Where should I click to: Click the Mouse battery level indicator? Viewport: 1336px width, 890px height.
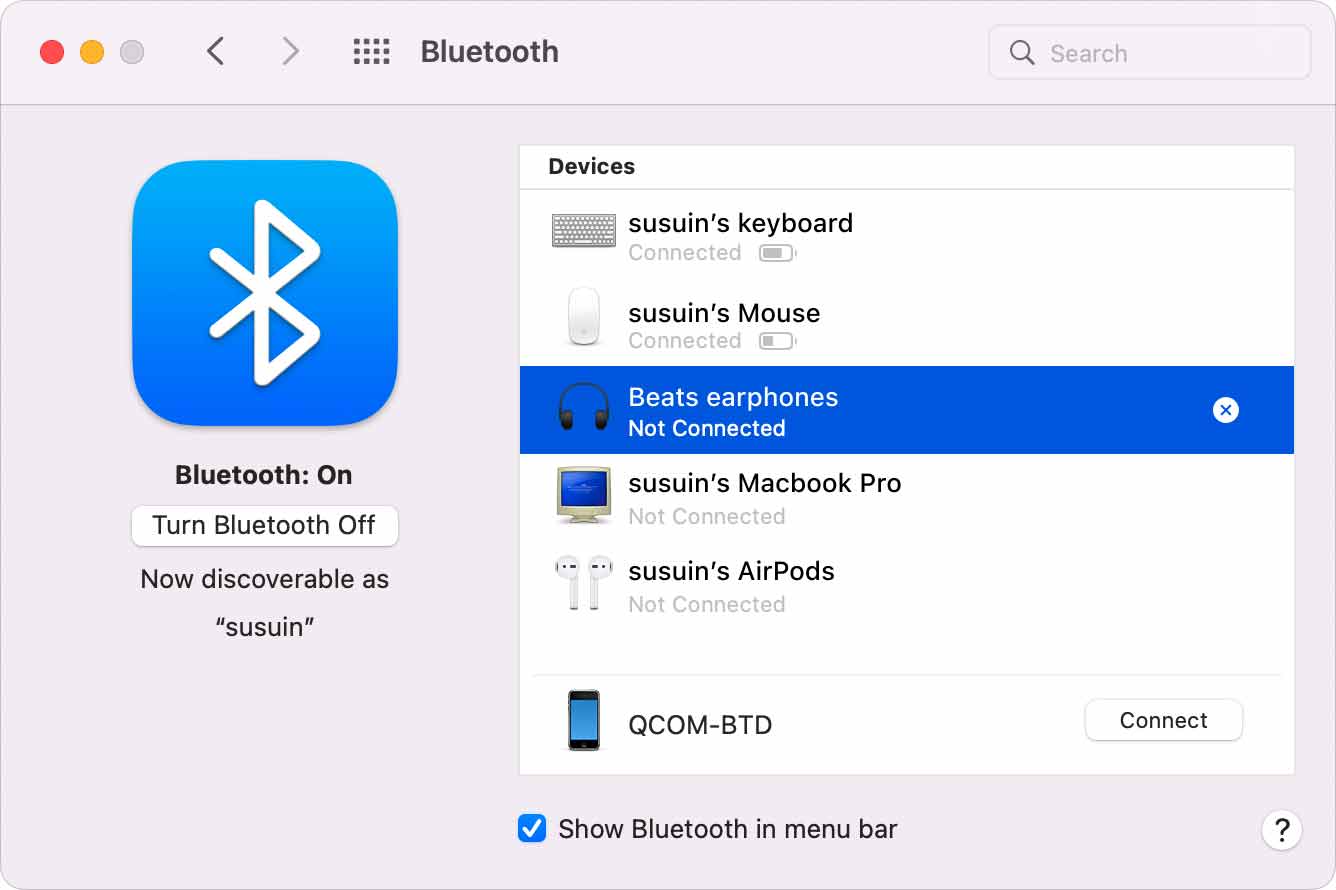tap(777, 341)
